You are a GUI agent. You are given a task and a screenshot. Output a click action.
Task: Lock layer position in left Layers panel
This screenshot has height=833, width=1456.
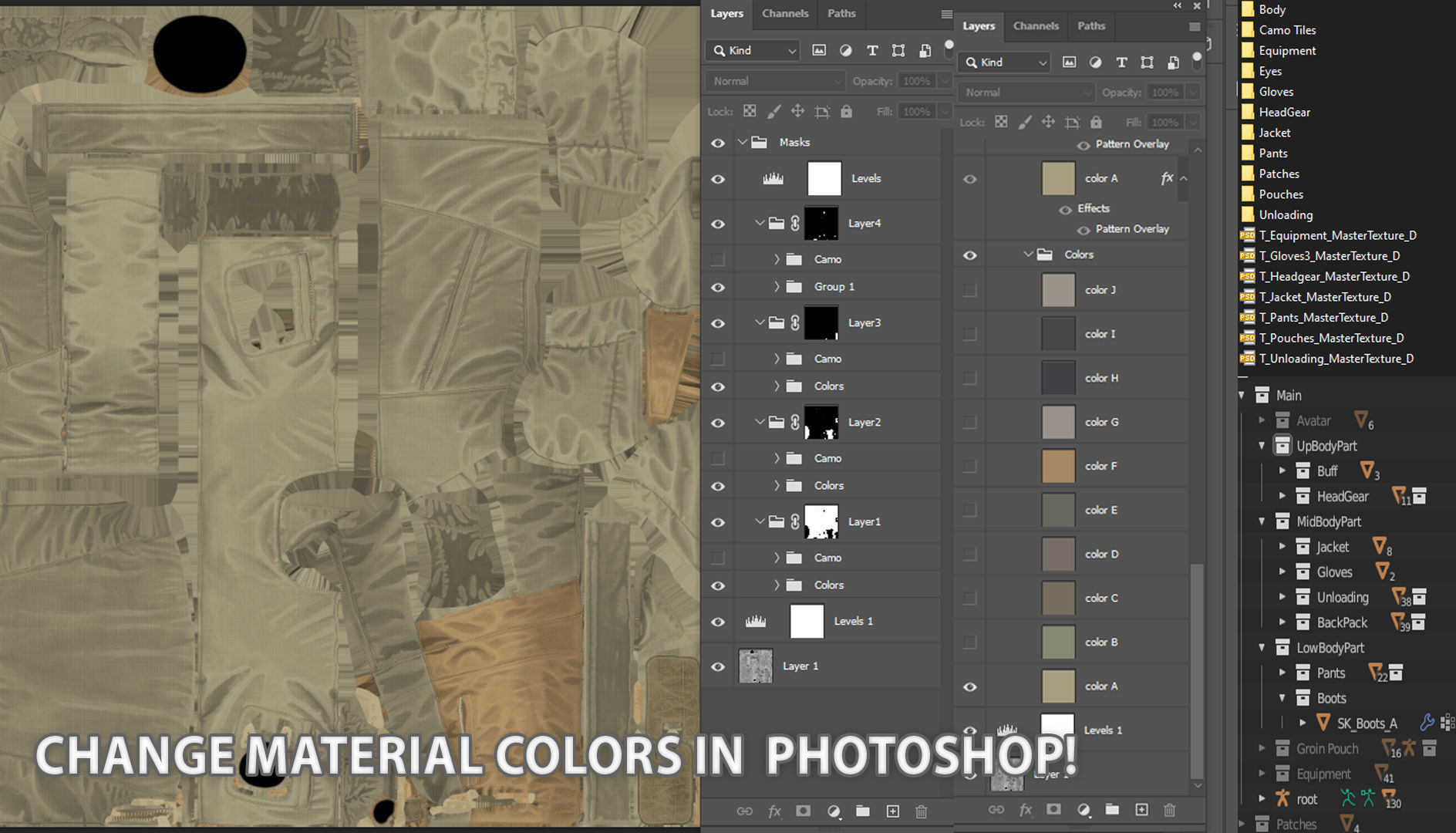(797, 111)
